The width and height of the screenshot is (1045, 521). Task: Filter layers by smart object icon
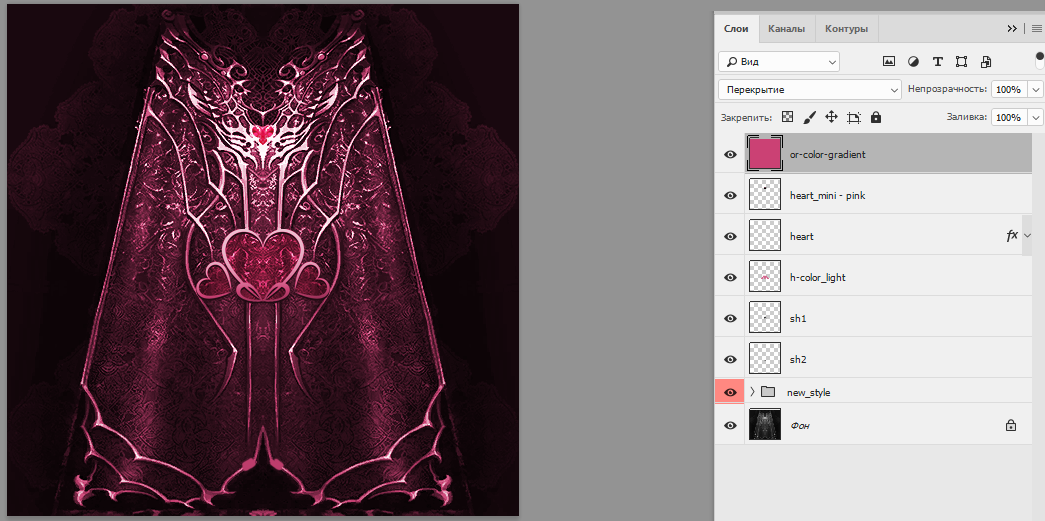tap(986, 62)
